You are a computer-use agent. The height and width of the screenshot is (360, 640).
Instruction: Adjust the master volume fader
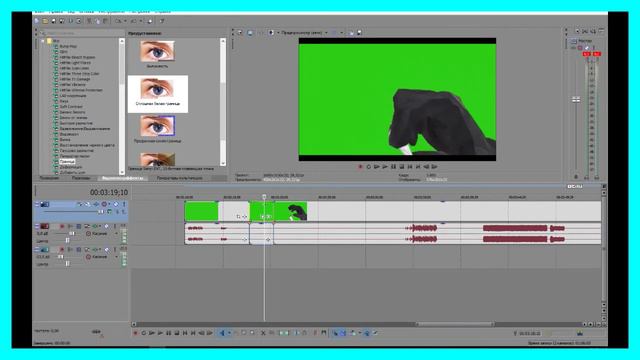pyautogui.click(x=576, y=99)
